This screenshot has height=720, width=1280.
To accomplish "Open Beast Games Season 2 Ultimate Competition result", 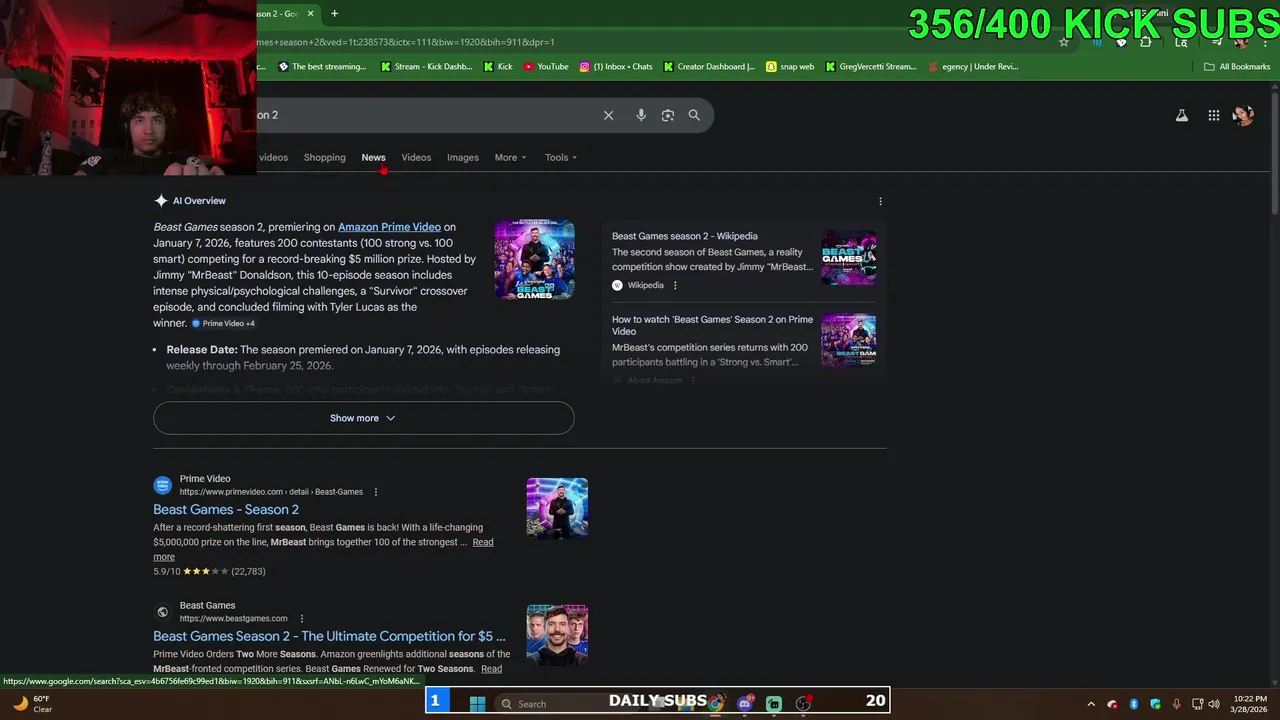I will tap(329, 636).
